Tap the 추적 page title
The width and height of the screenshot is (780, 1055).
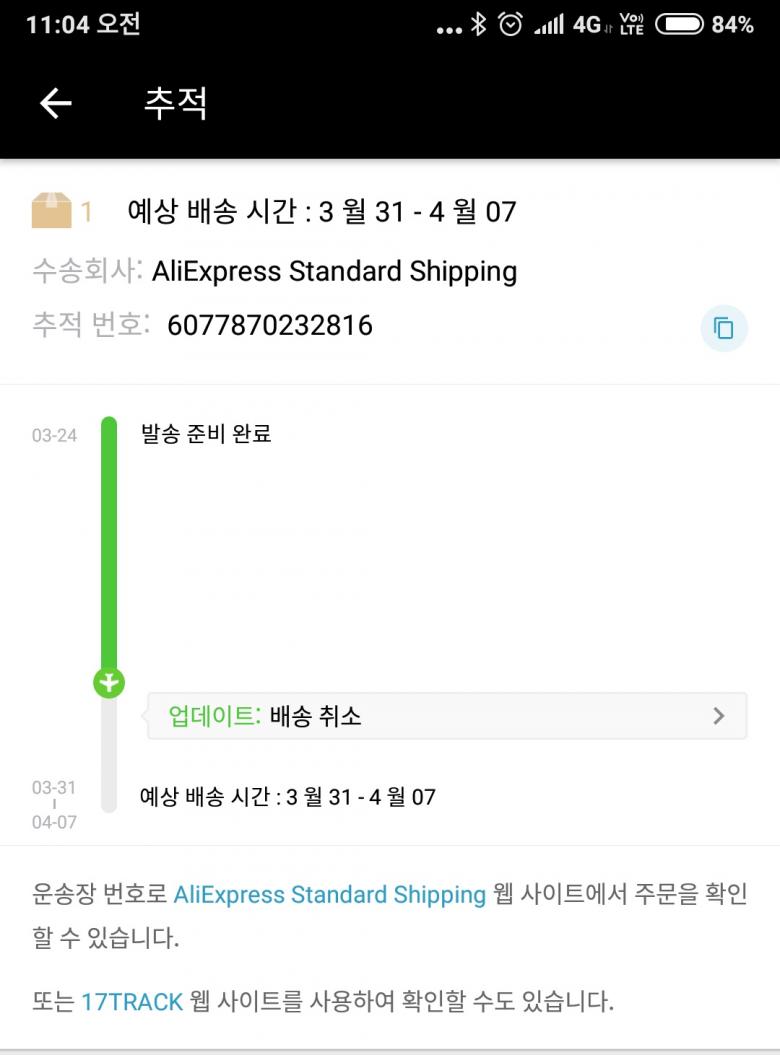[x=175, y=103]
